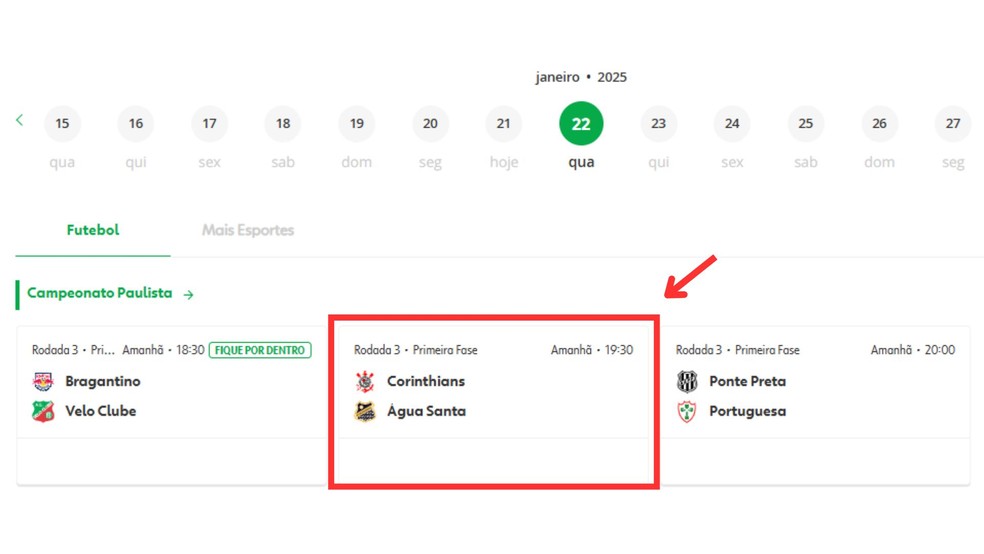Image resolution: width=984 pixels, height=554 pixels.
Task: Select day 21 marked hoje
Action: click(x=503, y=124)
